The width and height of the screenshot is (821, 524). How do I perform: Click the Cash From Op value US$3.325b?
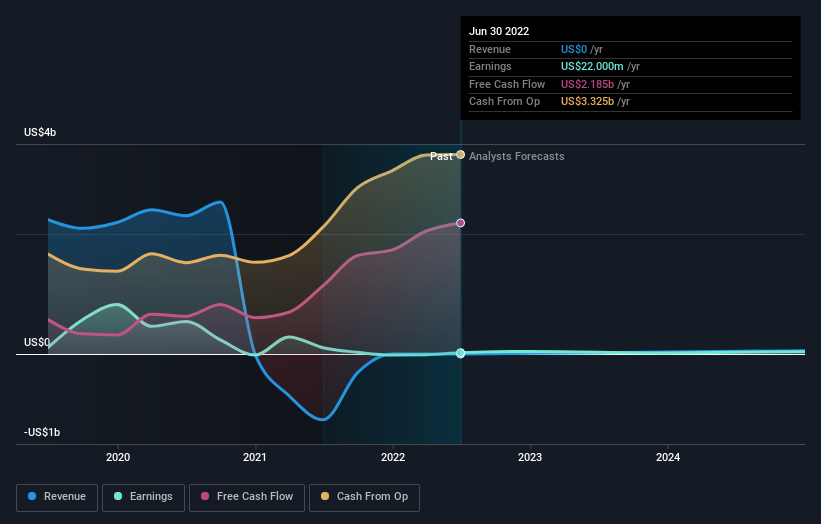(x=587, y=102)
